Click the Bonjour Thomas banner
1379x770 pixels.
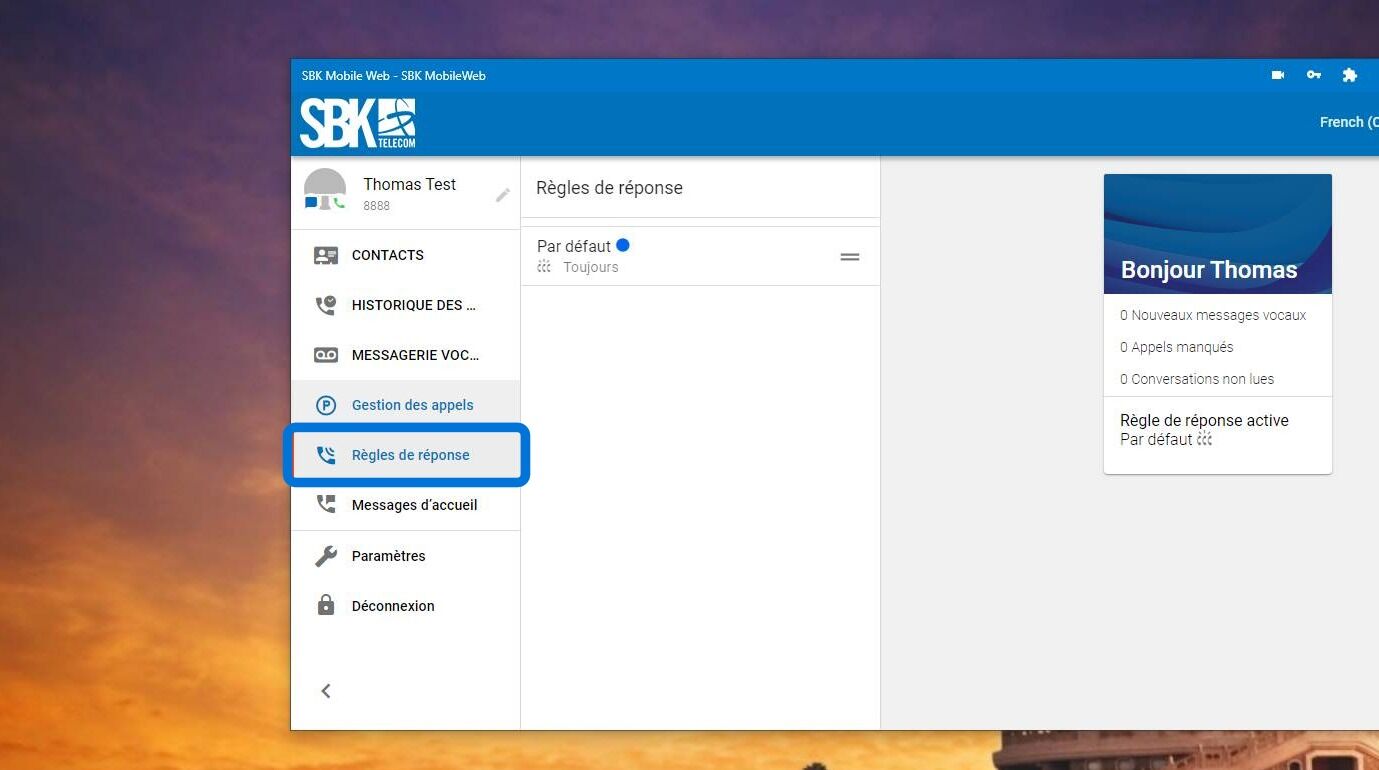point(1218,234)
